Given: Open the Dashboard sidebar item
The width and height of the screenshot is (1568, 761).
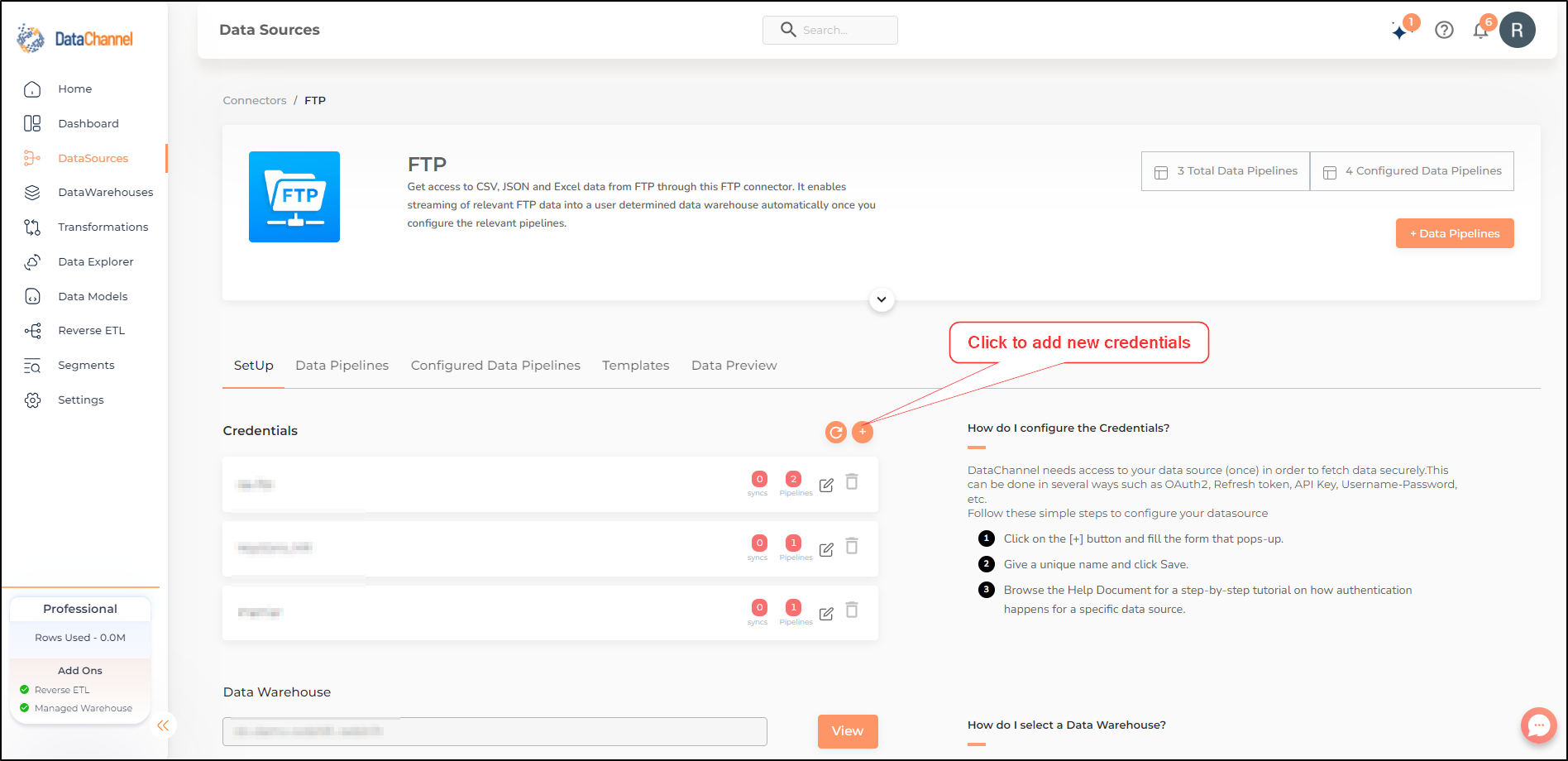Looking at the screenshot, I should tap(88, 123).
